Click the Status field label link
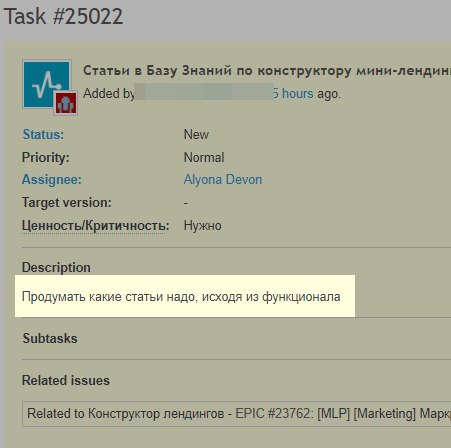The width and height of the screenshot is (451, 448). click(x=43, y=135)
